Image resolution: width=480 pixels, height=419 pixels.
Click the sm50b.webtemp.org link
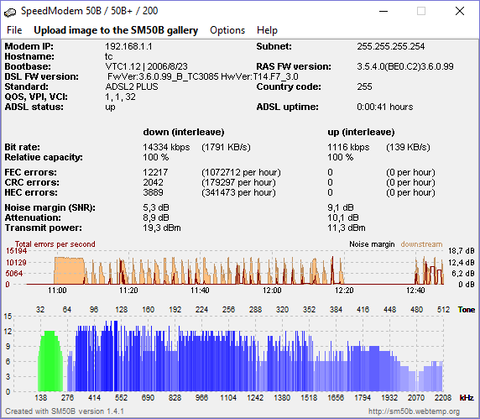(414, 411)
